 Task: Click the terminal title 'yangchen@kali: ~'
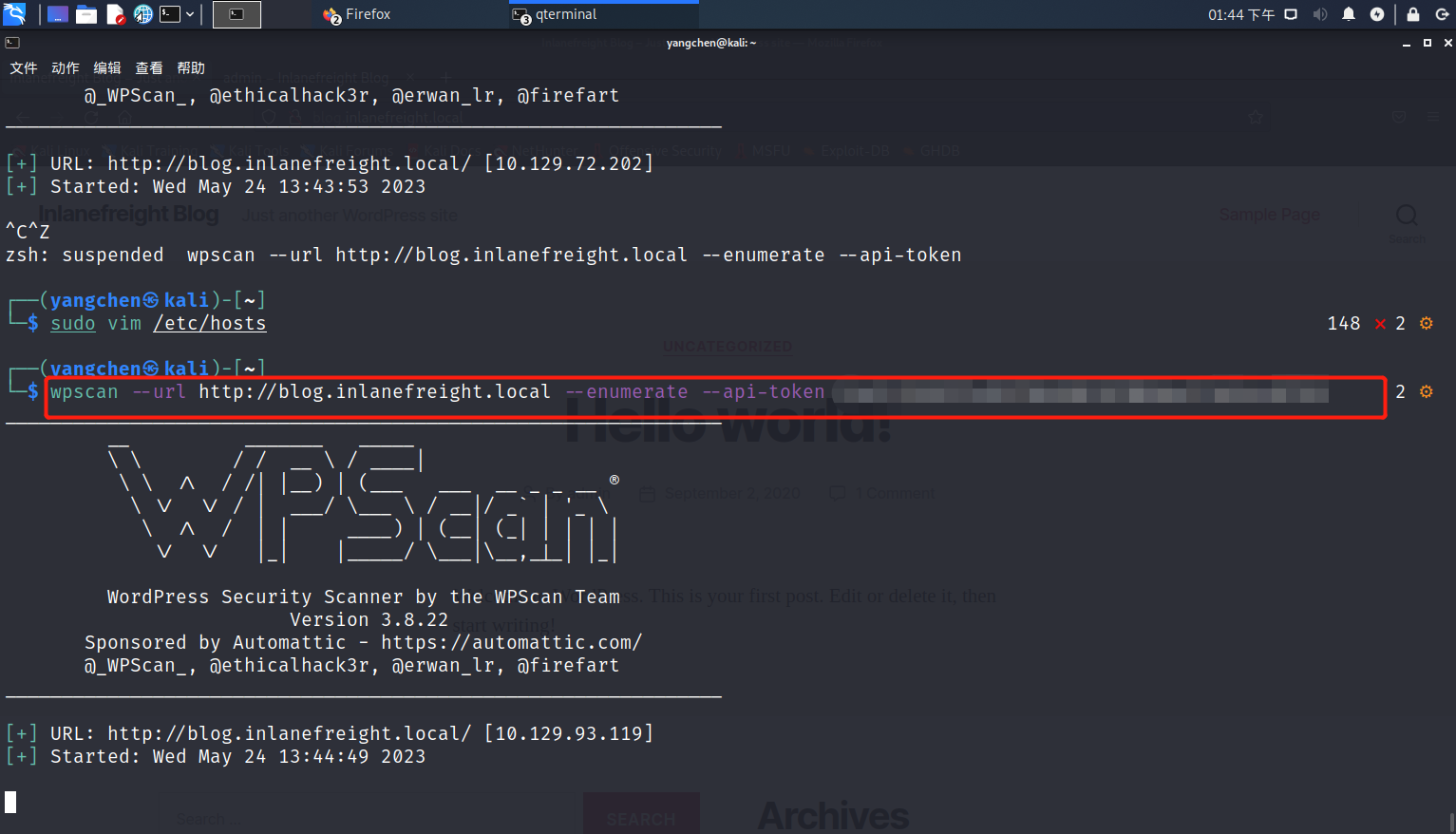(711, 43)
